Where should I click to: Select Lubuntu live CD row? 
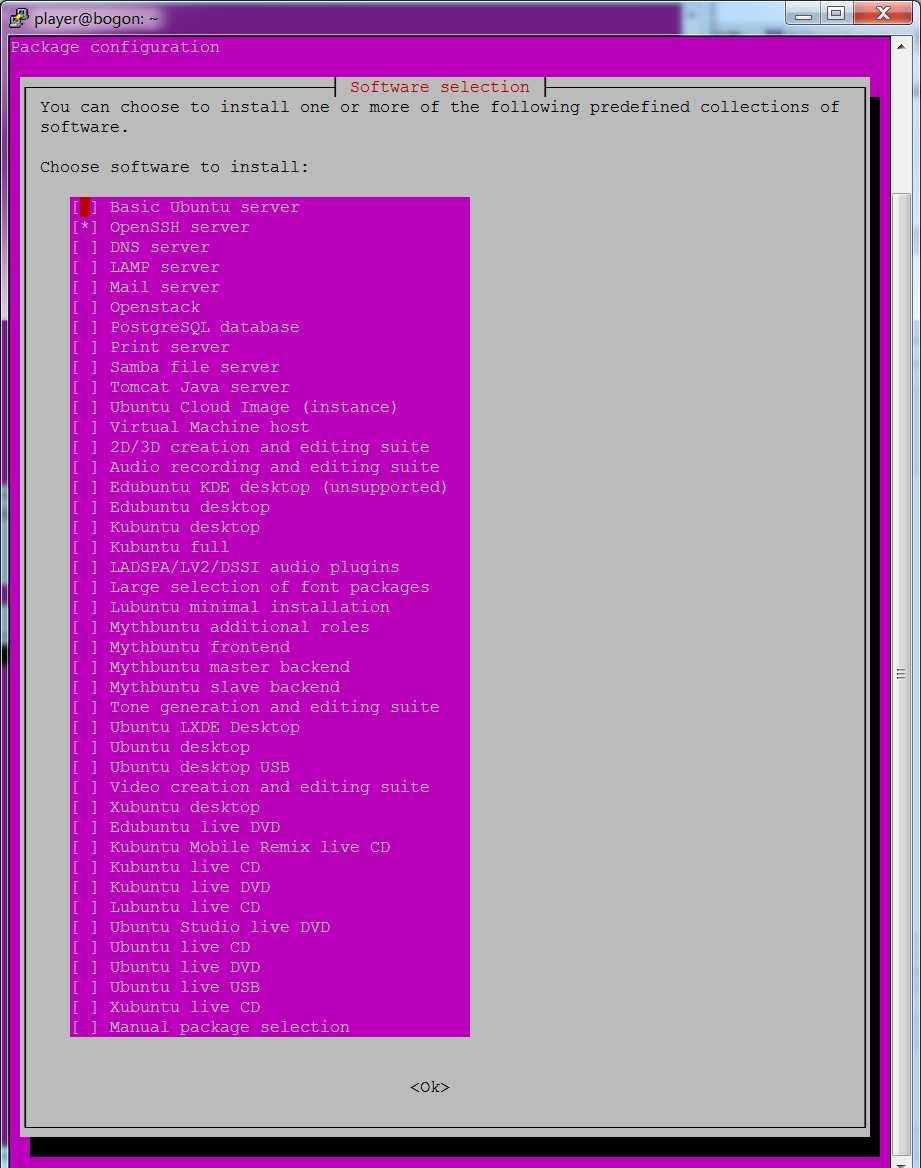pos(270,907)
